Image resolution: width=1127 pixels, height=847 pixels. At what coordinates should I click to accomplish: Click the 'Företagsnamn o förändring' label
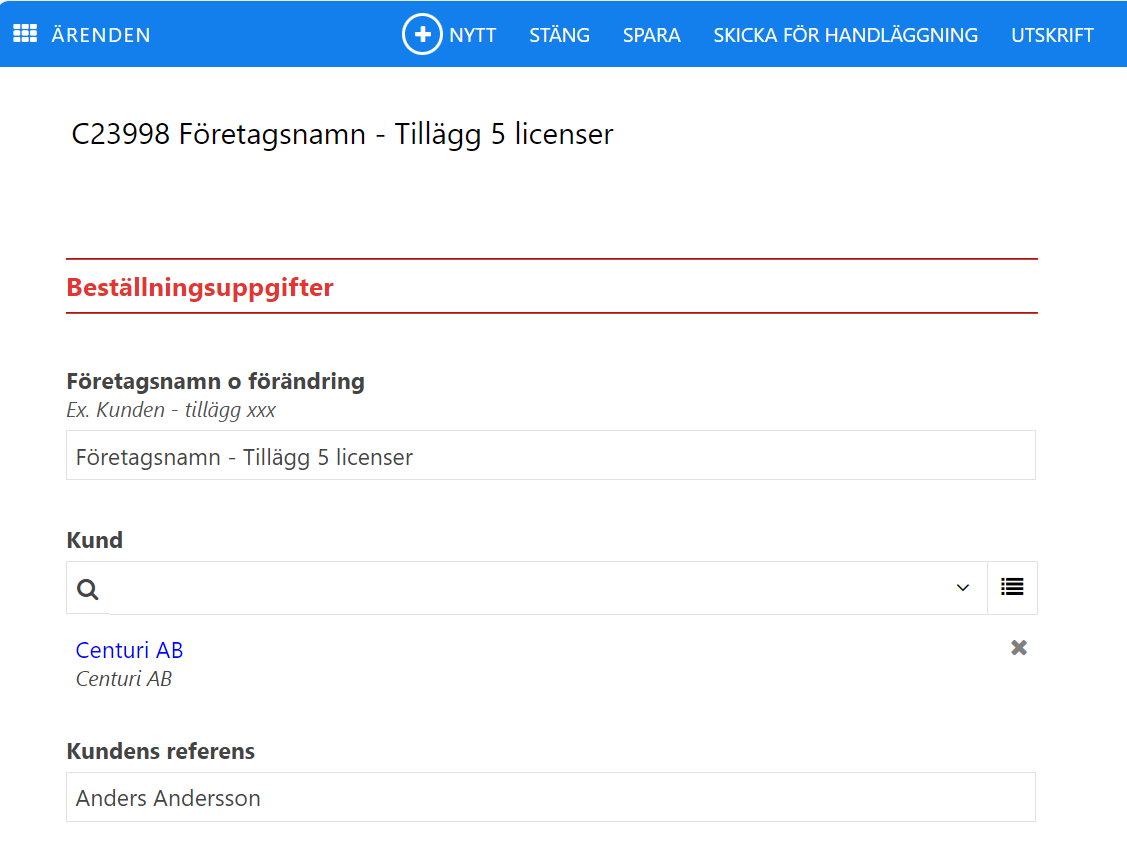[216, 381]
